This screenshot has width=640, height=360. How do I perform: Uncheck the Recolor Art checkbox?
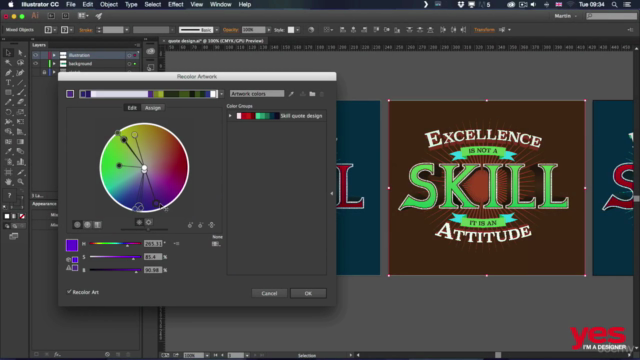tap(69, 292)
